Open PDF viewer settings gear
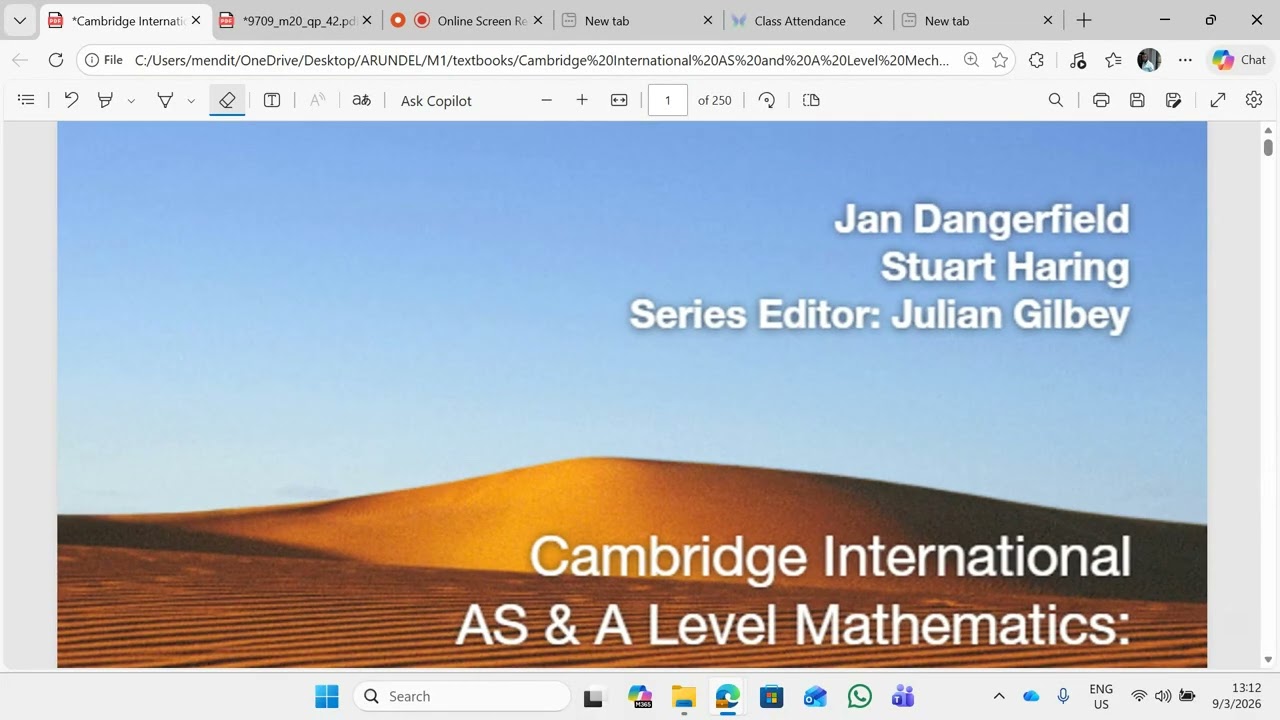The image size is (1280, 720). coord(1254,100)
